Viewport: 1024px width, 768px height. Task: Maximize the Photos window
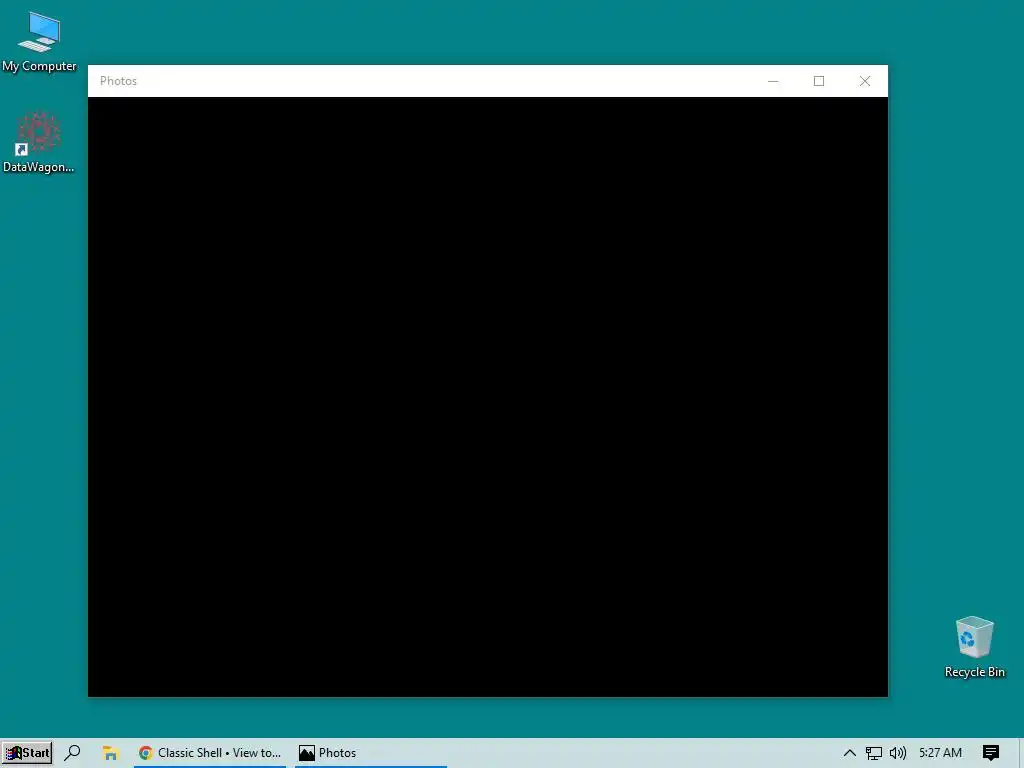click(819, 81)
